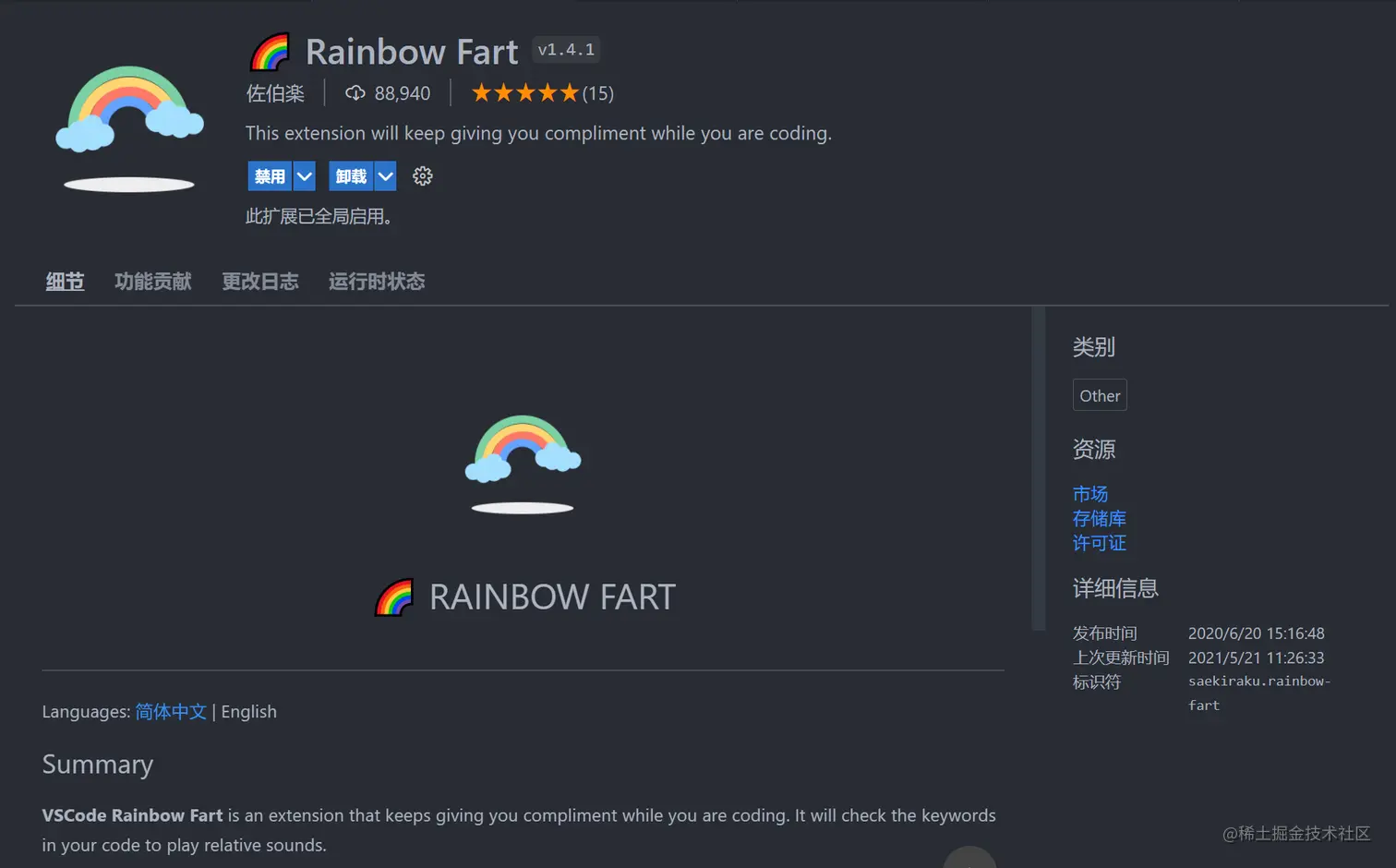
Task: Click the rainbow emoji next to RAINBOW FART heading
Action: [394, 597]
